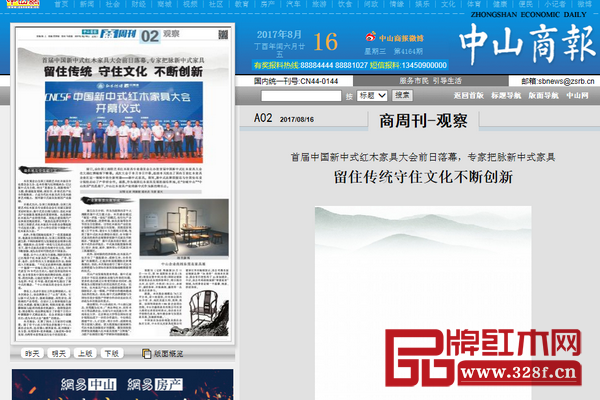The image size is (600, 400).
Task: Click the large date number 16
Action: pyautogui.click(x=326, y=42)
